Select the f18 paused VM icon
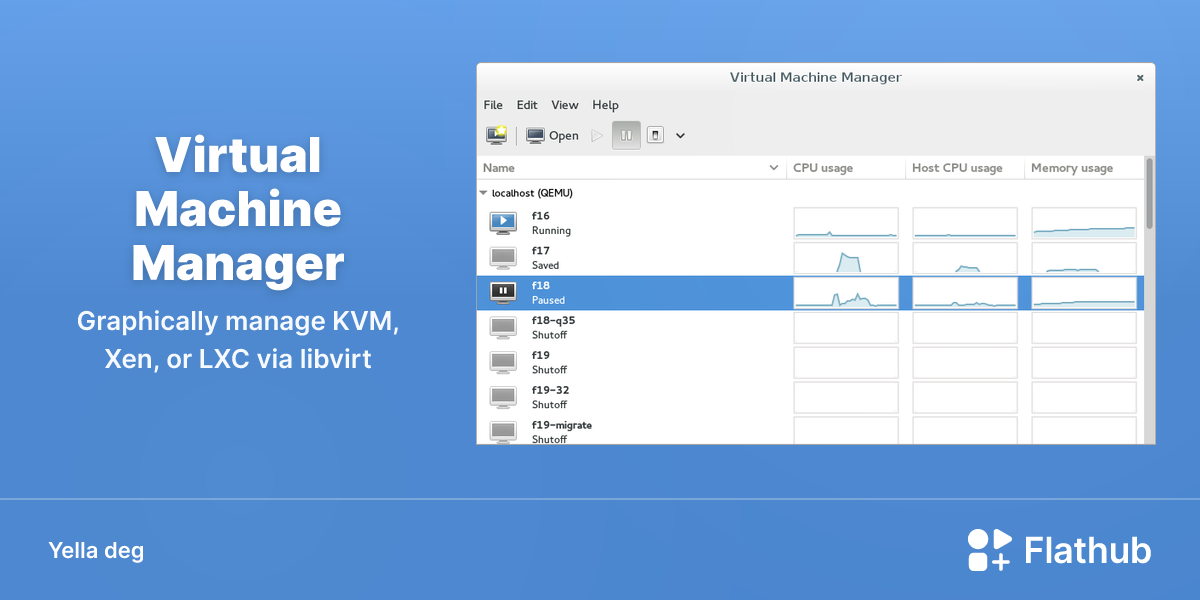This screenshot has height=600, width=1200. 503,292
